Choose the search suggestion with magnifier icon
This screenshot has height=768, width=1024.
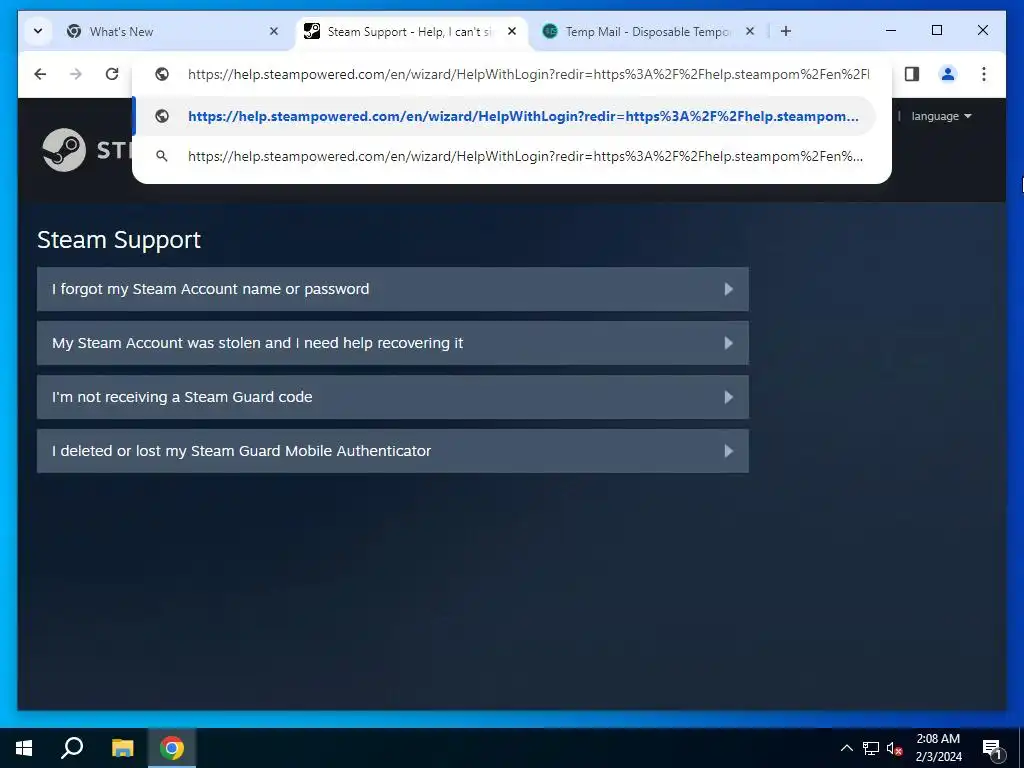[x=504, y=156]
